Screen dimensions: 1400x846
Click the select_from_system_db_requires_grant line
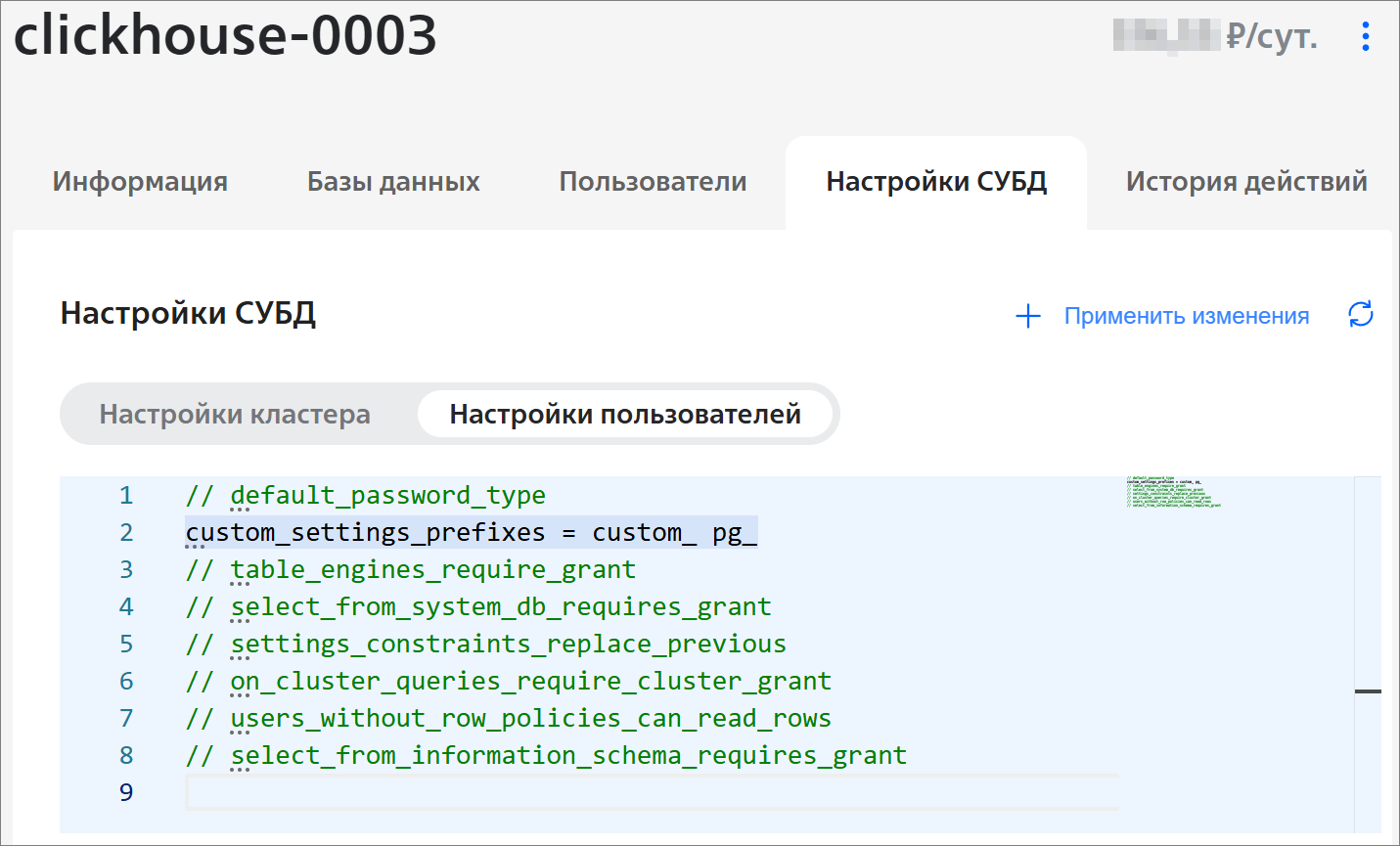click(x=478, y=606)
